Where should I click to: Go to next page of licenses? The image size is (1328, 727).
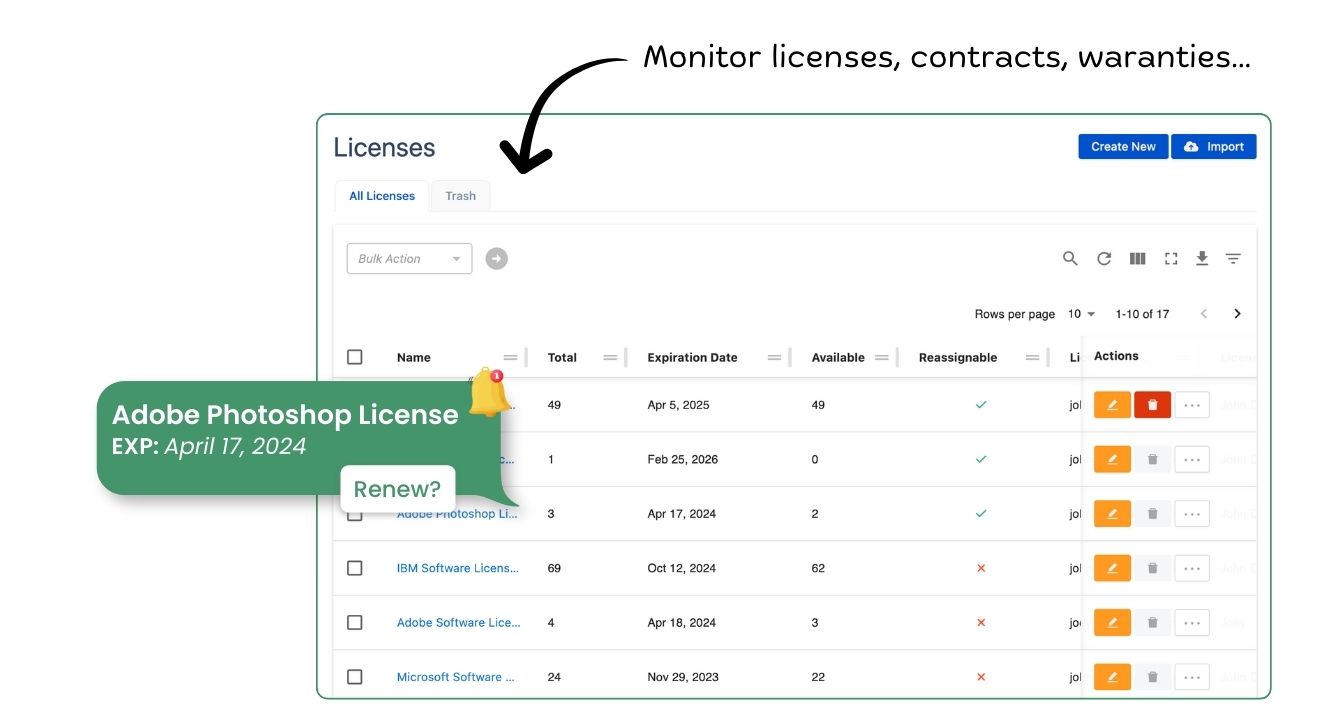(1237, 314)
